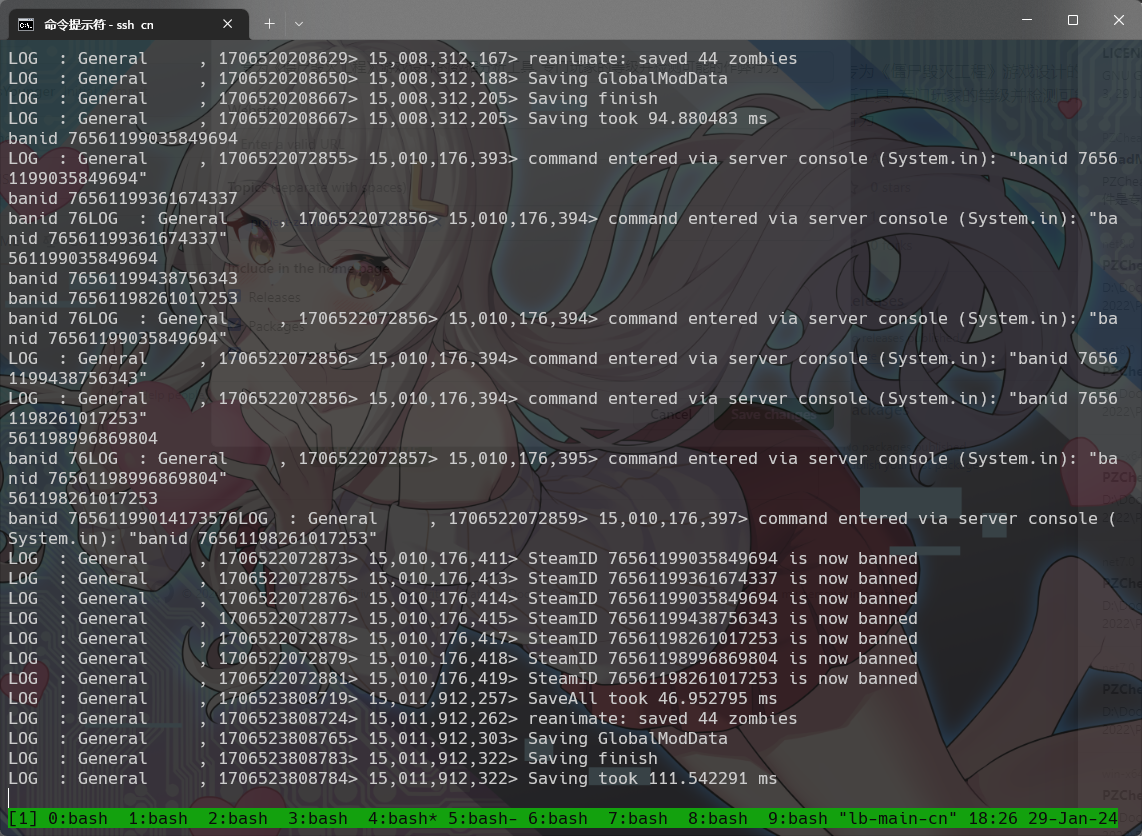The image size is (1142, 836).
Task: Click banned line stamped 15,010,176,419
Action: coord(463,679)
